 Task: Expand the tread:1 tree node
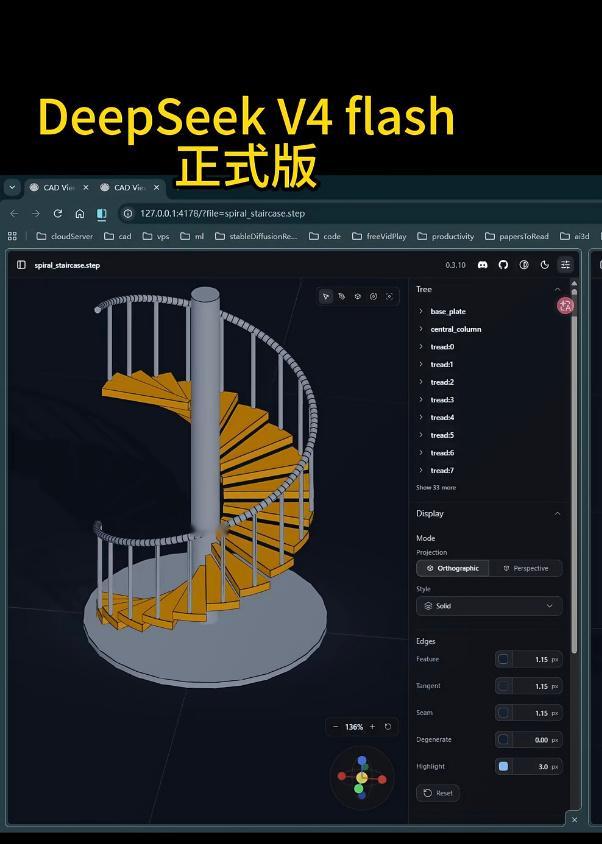421,364
